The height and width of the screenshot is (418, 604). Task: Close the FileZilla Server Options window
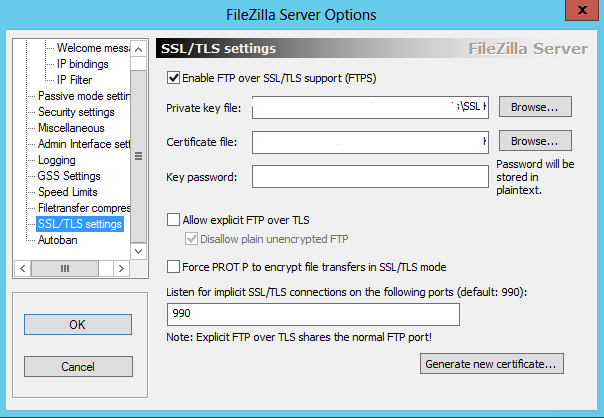[x=582, y=10]
